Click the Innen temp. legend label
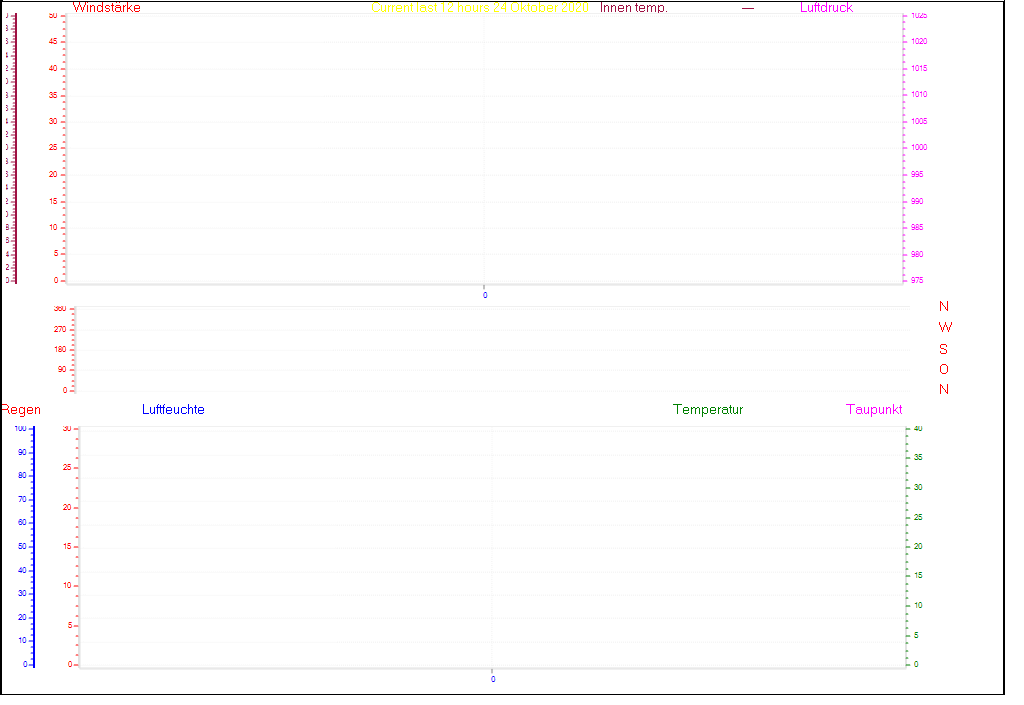This screenshot has height=705, width=1024. (x=633, y=8)
